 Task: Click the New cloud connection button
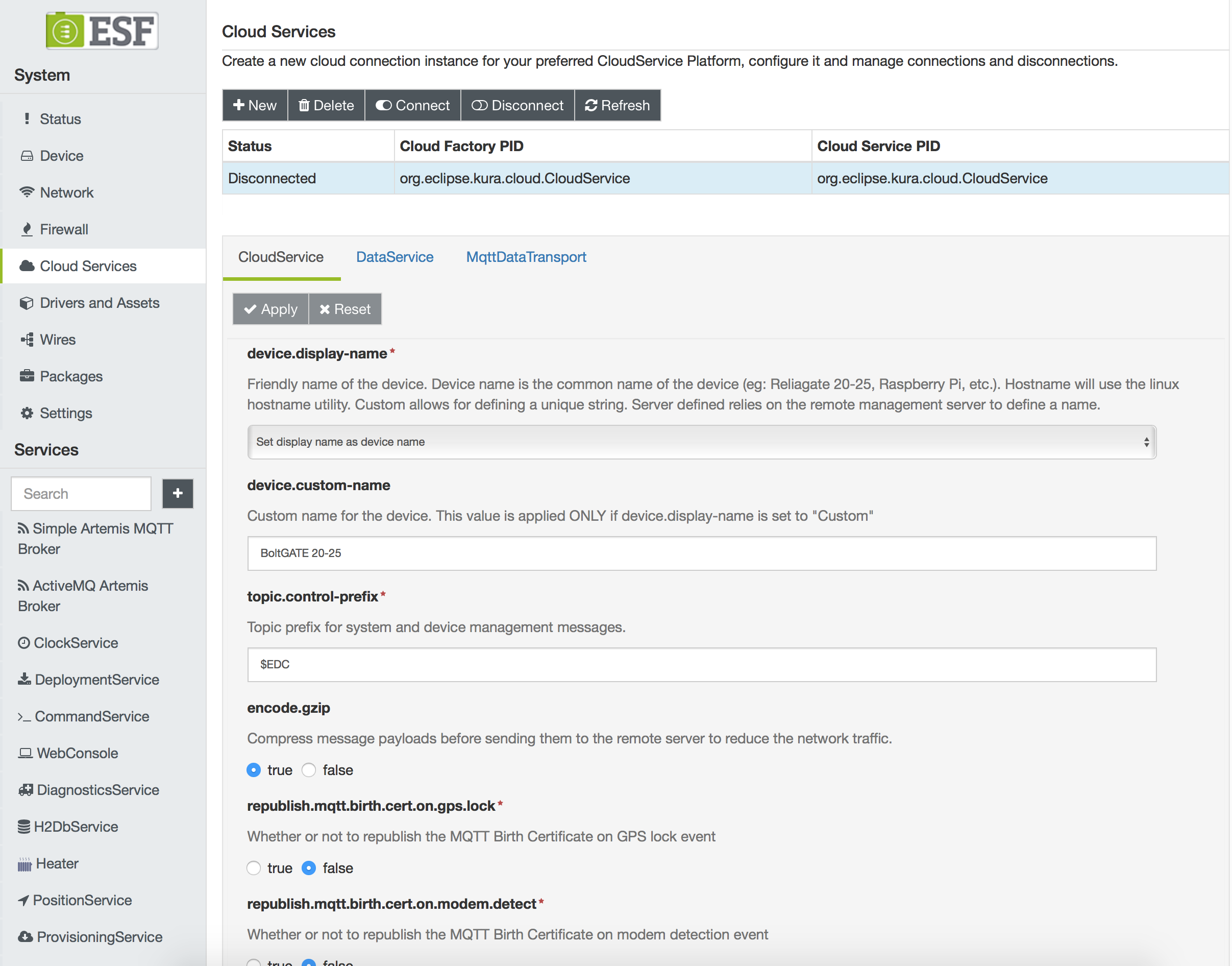tap(254, 105)
